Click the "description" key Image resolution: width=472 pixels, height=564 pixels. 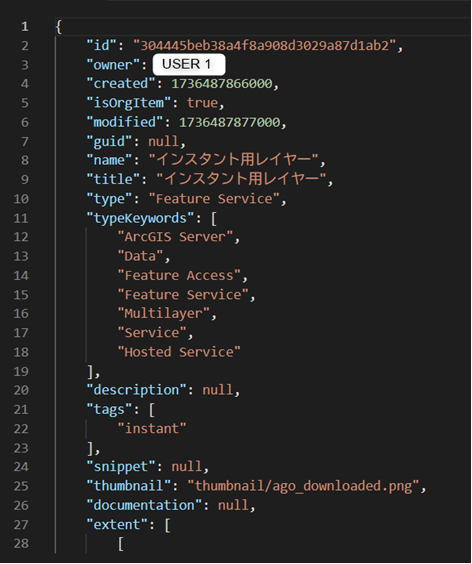[136, 390]
